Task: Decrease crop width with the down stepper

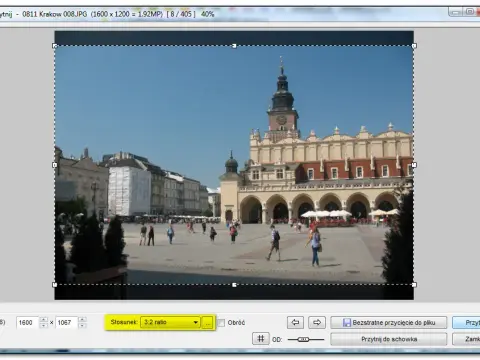Action: click(x=43, y=326)
